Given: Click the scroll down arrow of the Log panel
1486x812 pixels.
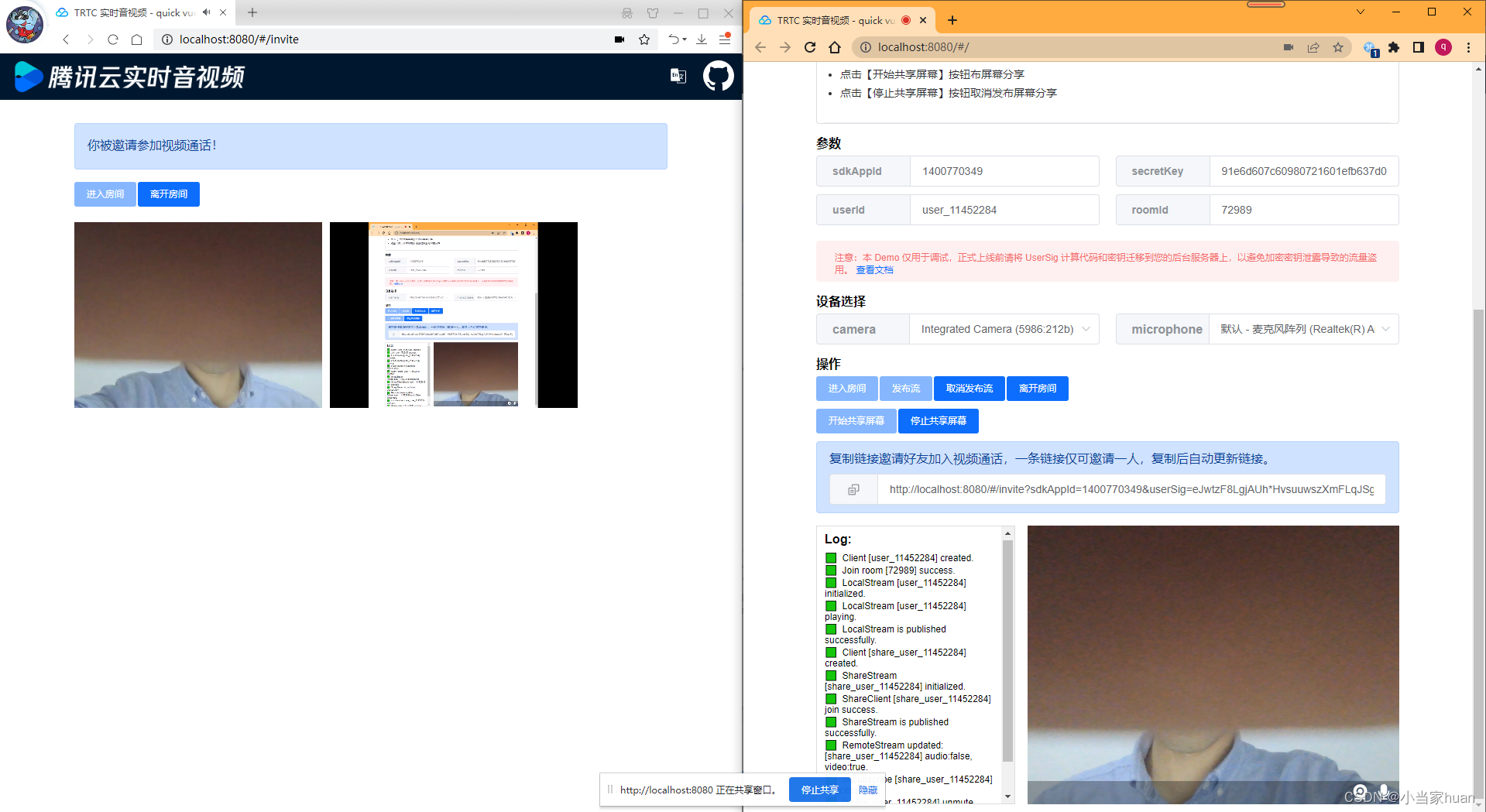Looking at the screenshot, I should point(1007,796).
